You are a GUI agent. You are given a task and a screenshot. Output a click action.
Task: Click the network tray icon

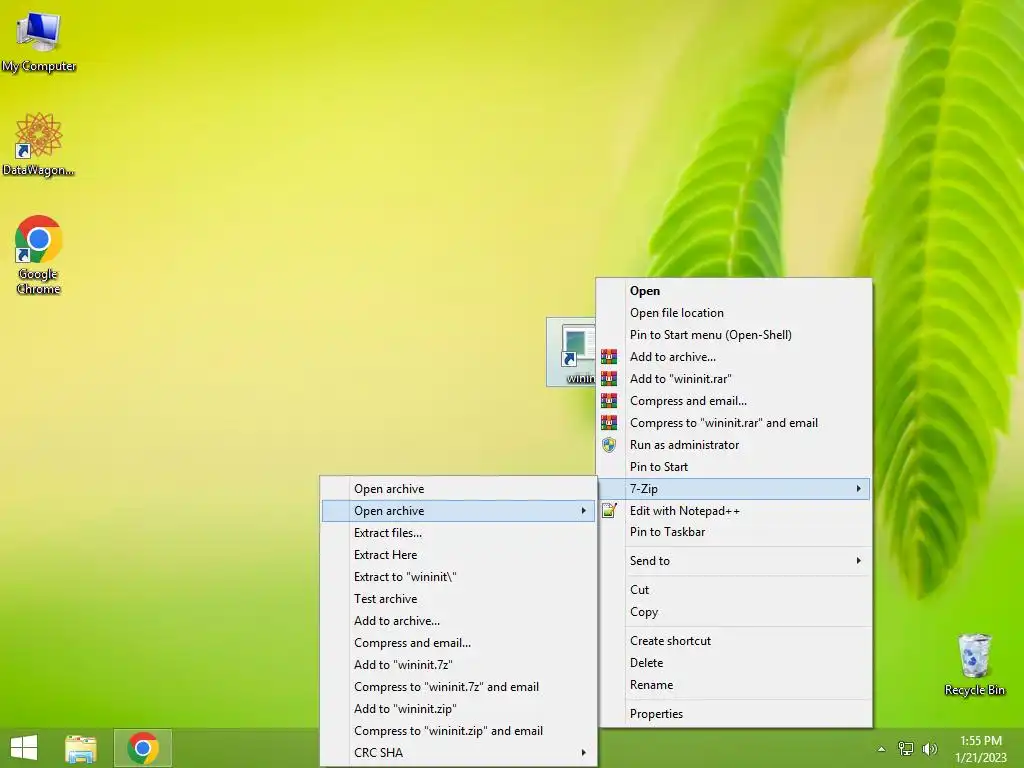[x=906, y=749]
